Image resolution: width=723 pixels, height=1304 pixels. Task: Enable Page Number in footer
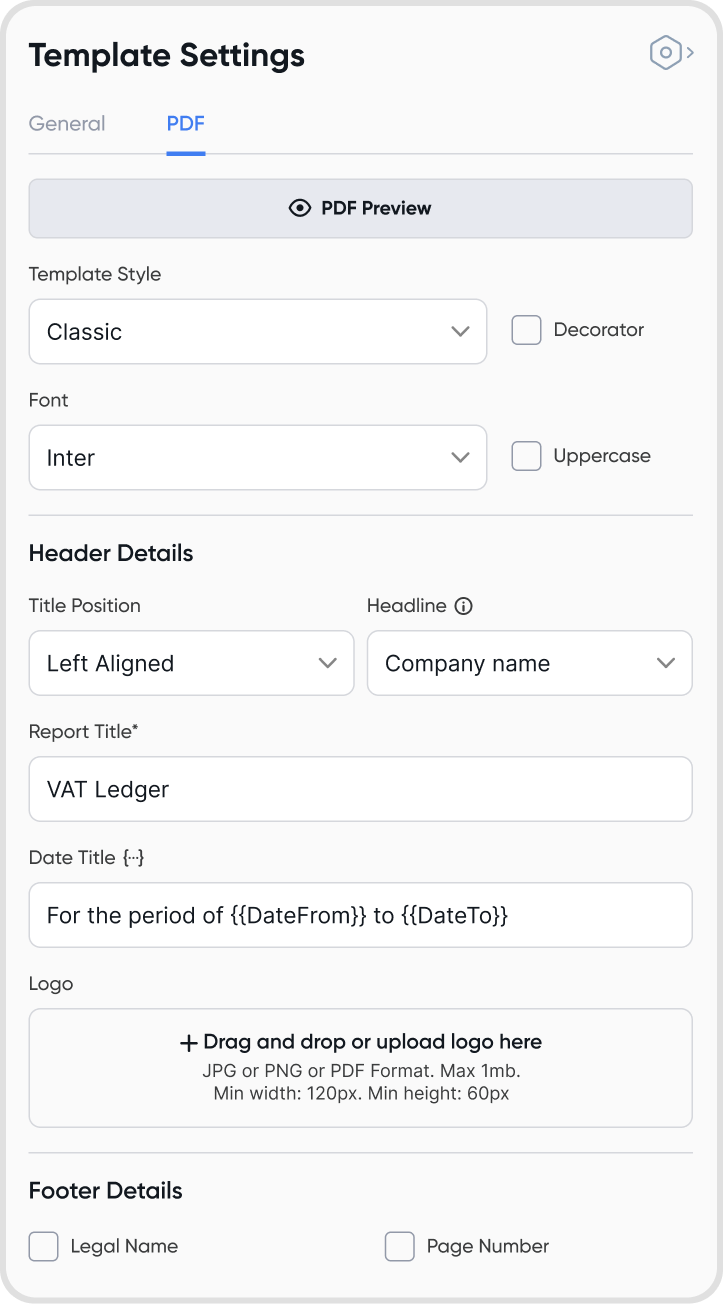pos(400,1246)
